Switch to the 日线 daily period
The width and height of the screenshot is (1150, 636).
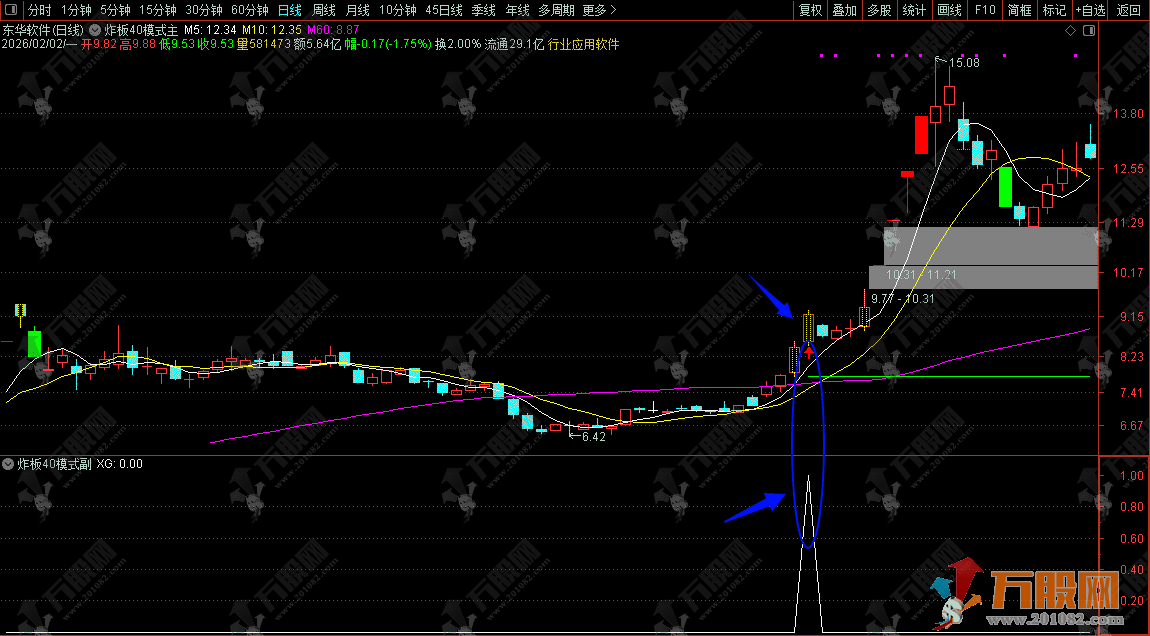click(x=289, y=10)
